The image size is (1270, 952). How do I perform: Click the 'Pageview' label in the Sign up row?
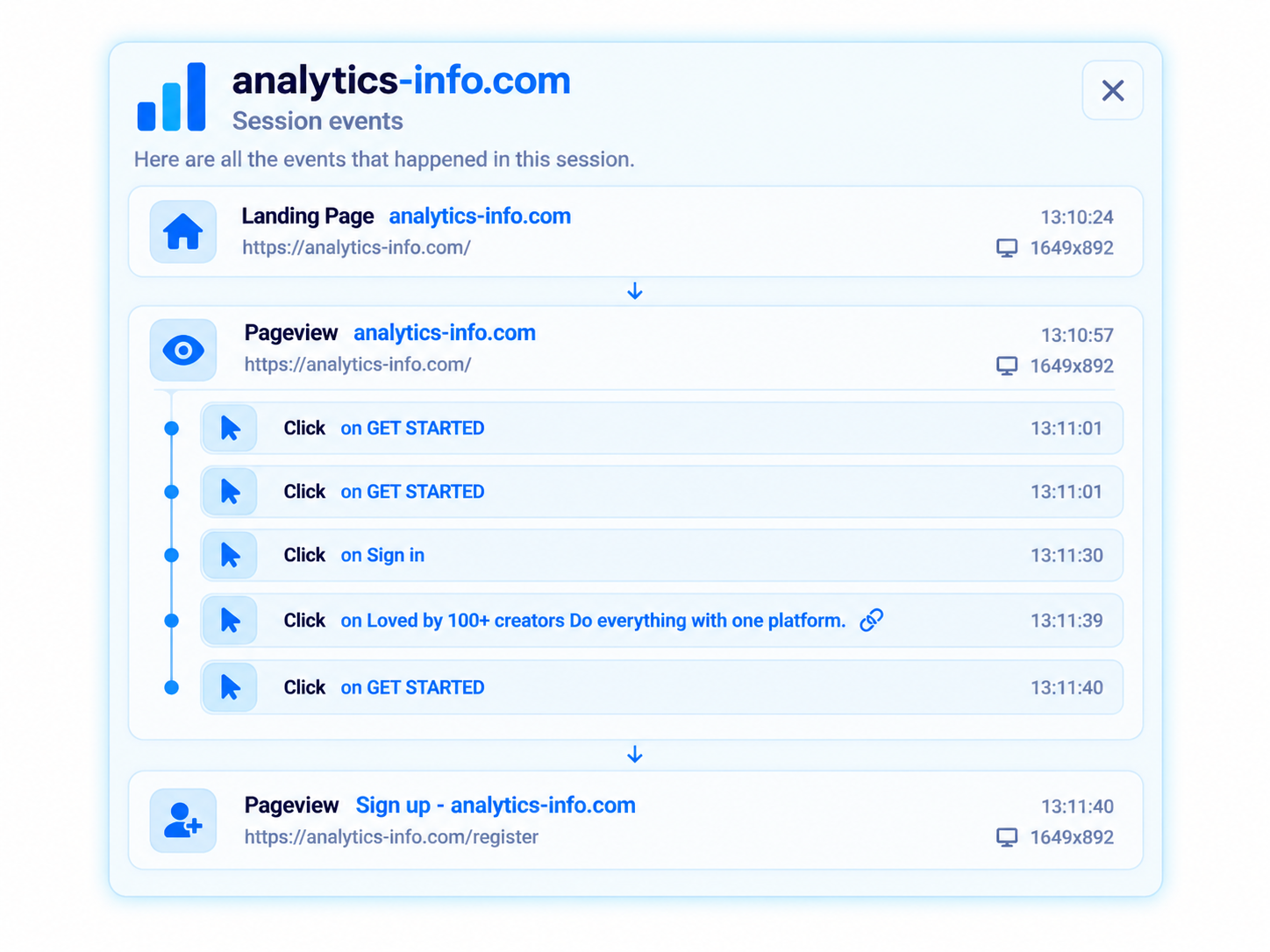click(291, 805)
